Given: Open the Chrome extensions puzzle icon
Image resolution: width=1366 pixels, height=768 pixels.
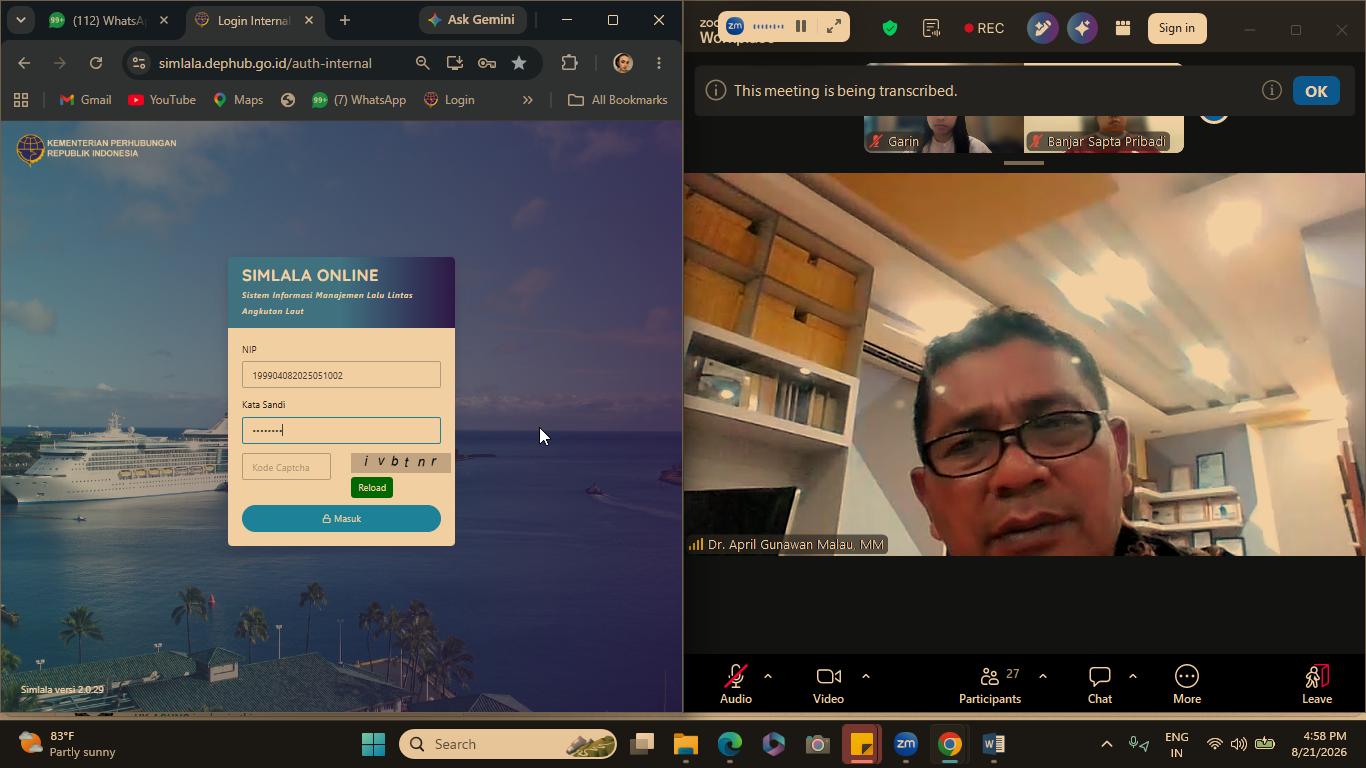Looking at the screenshot, I should (x=570, y=63).
